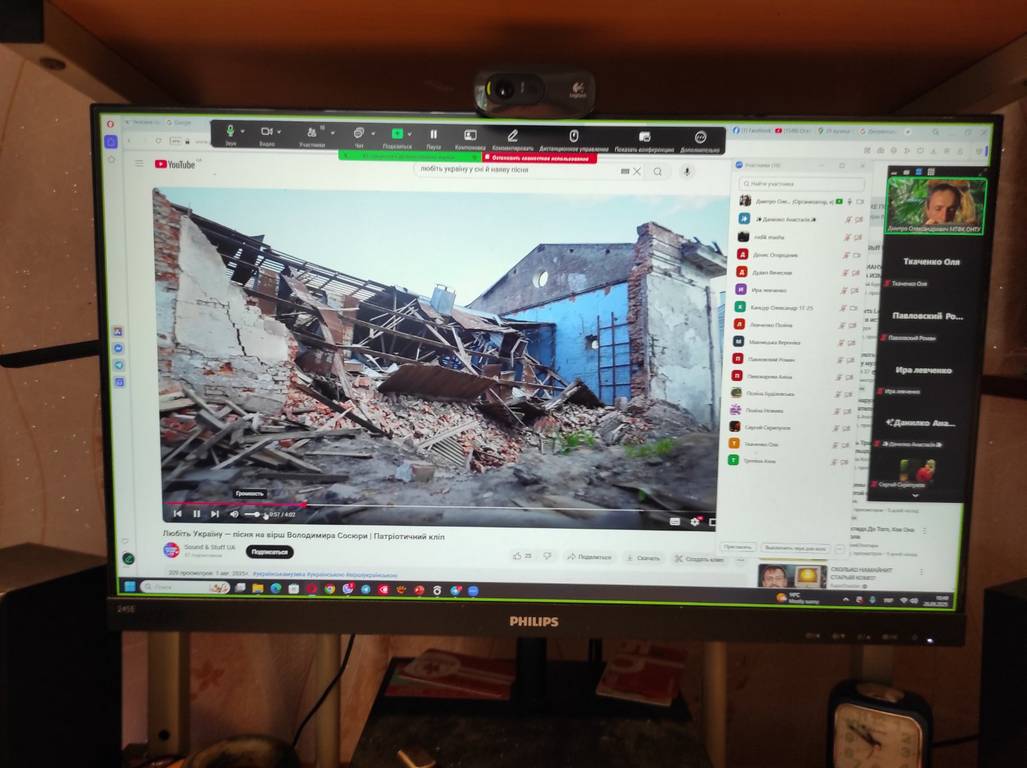This screenshot has height=768, width=1027.
Task: Open the Zoom participants panel icon
Action: tap(312, 133)
